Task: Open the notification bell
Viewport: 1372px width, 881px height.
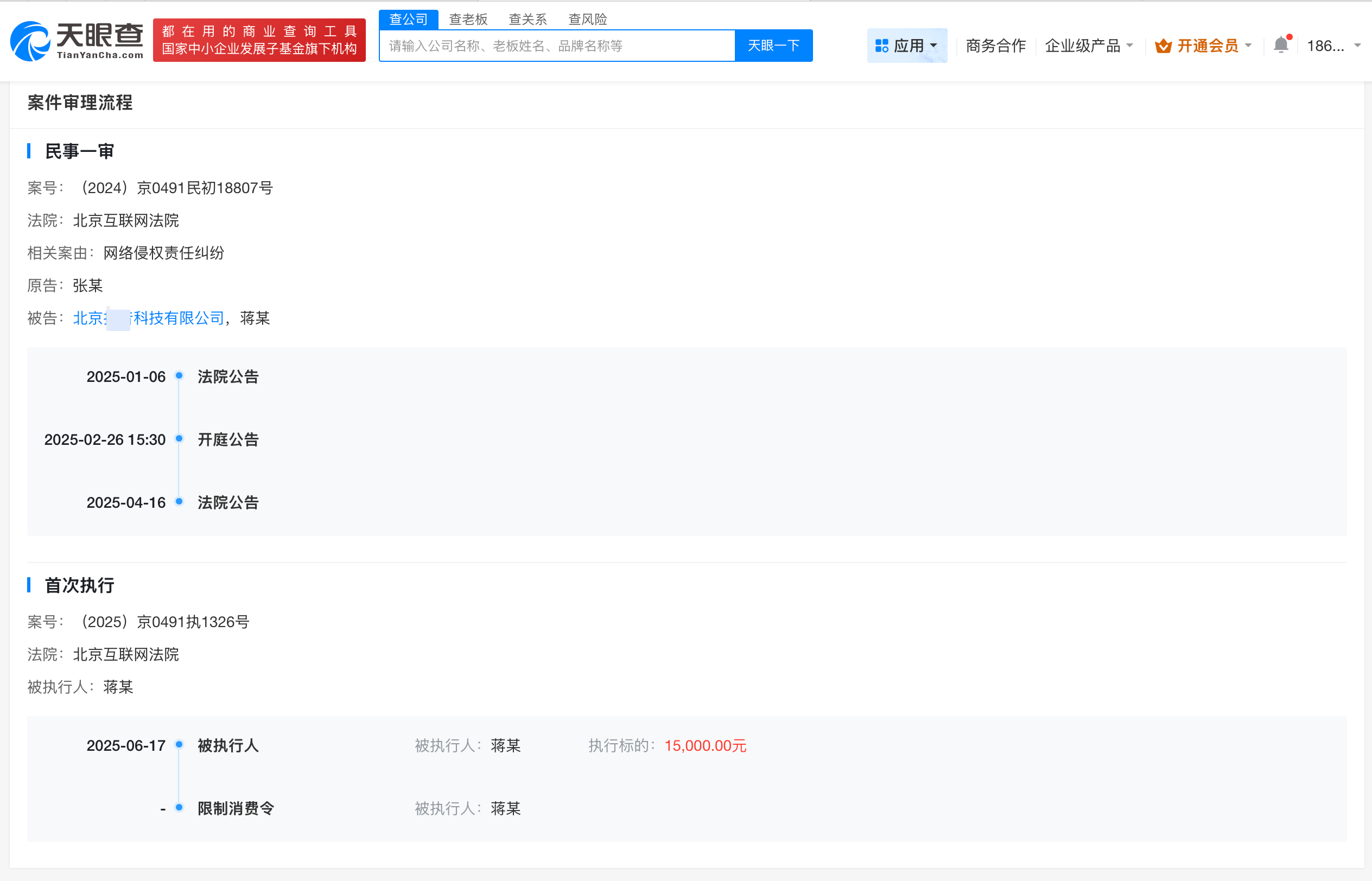Action: [1280, 45]
